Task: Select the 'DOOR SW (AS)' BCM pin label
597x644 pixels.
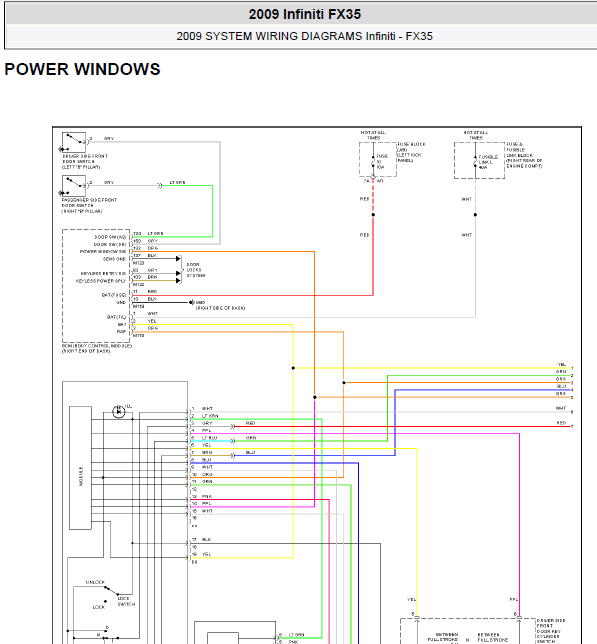Action: click(110, 237)
